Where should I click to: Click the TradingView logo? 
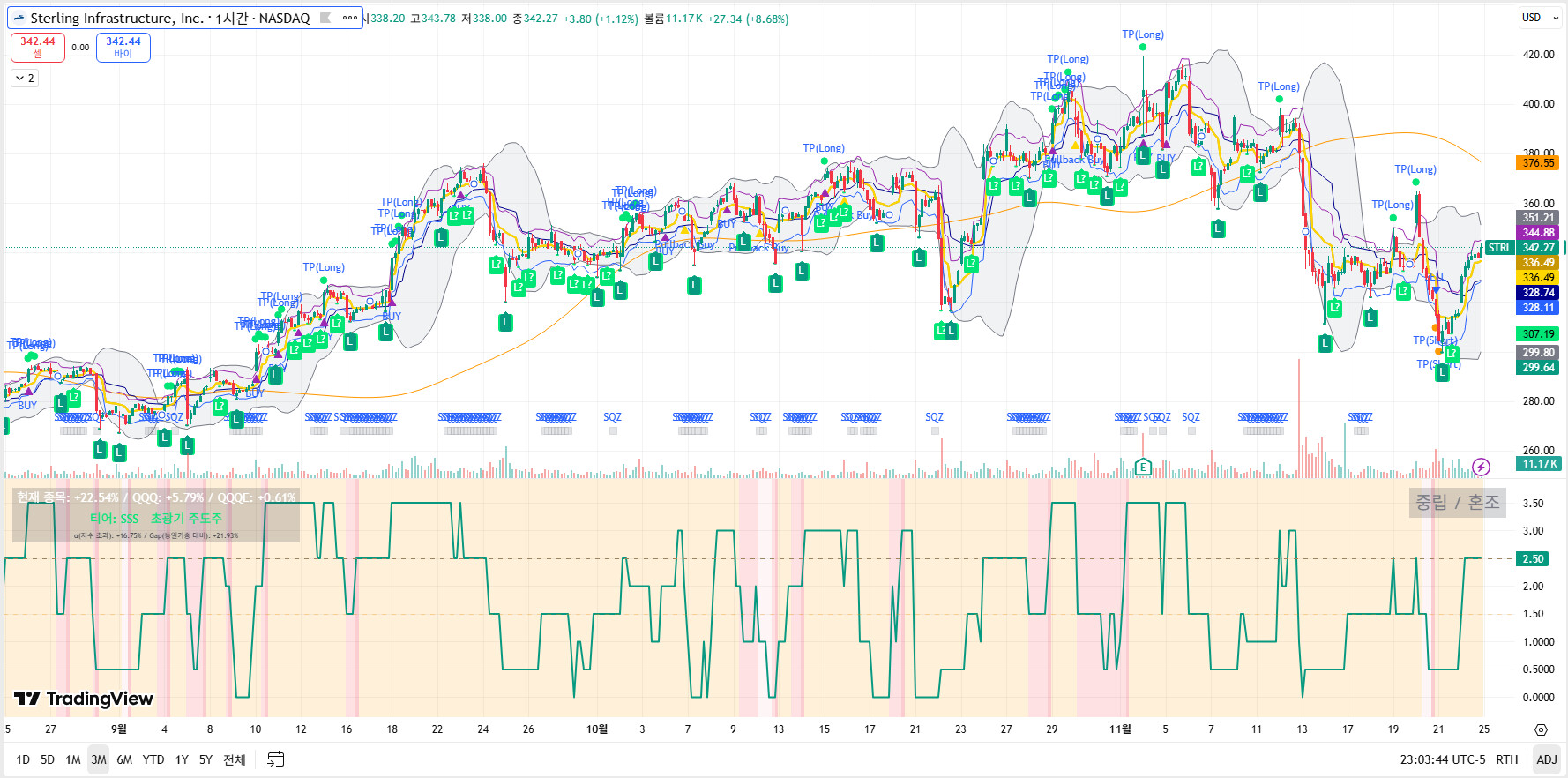pyautogui.click(x=84, y=699)
